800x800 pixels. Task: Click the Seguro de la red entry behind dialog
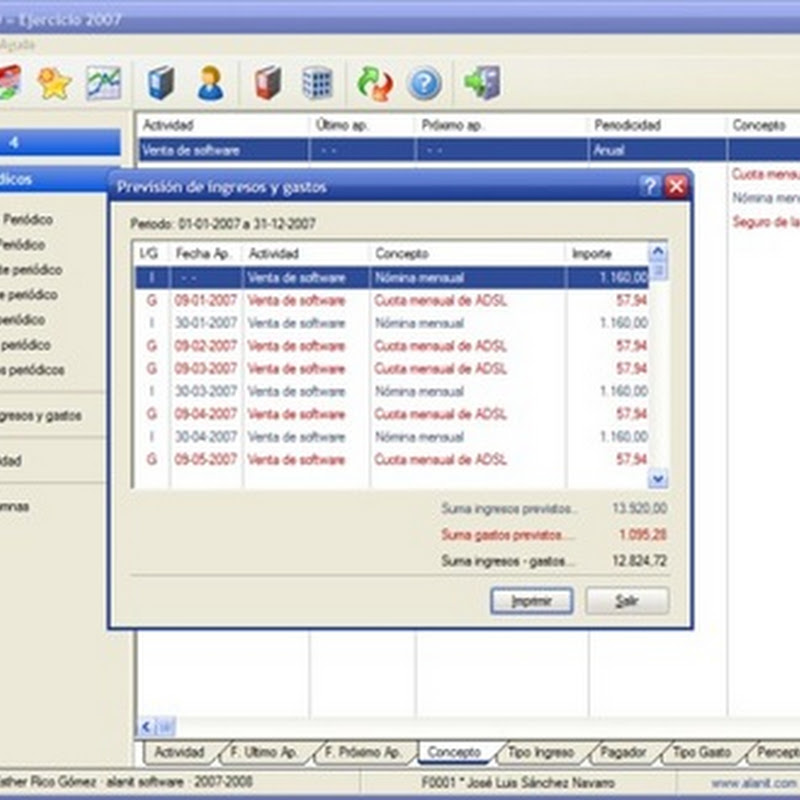click(766, 221)
